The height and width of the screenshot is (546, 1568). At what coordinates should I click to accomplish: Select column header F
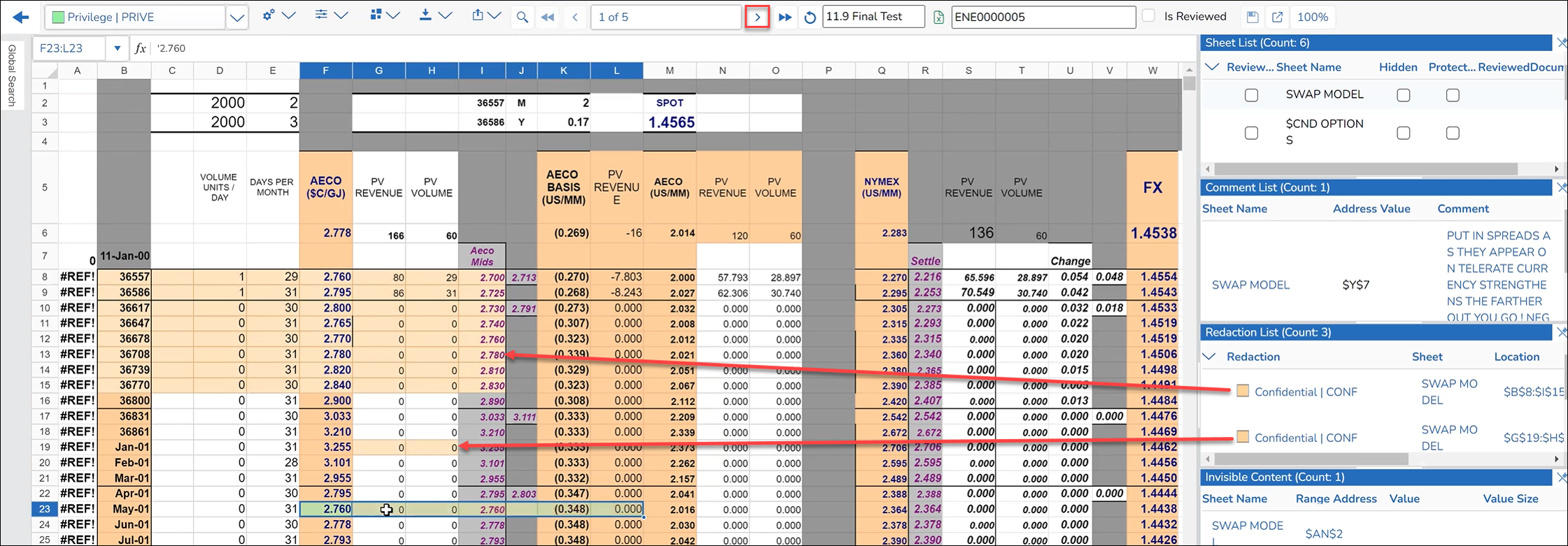[x=326, y=70]
